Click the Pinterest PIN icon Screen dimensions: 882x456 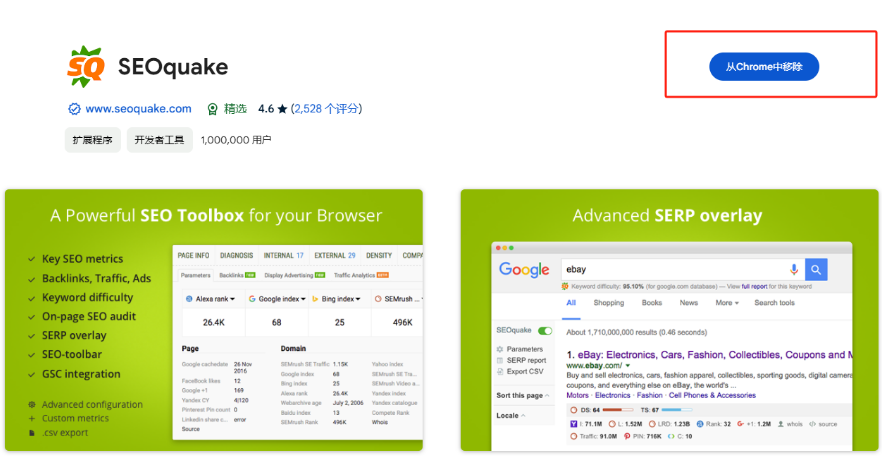(x=627, y=436)
